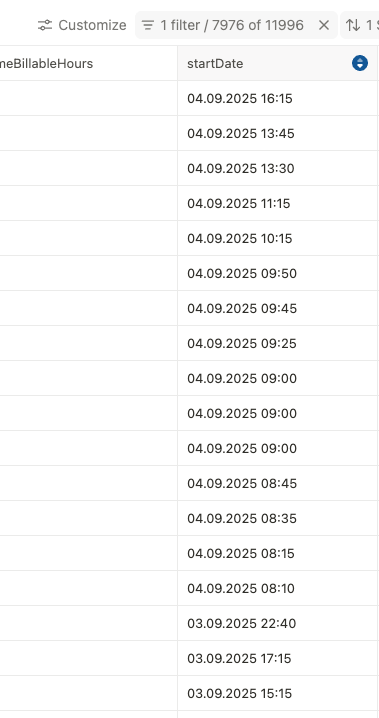Image resolution: width=379 pixels, height=718 pixels.
Task: Open the 1 filter / 7976 of 11996 chip
Action: (x=232, y=25)
